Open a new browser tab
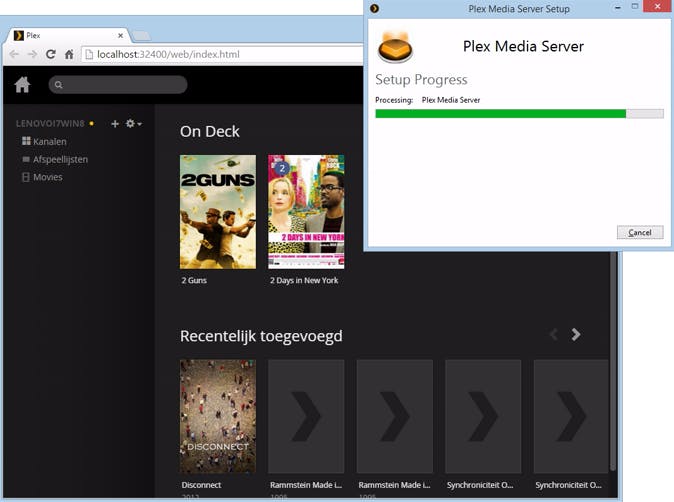The height and width of the screenshot is (502, 674). pyautogui.click(x=141, y=36)
